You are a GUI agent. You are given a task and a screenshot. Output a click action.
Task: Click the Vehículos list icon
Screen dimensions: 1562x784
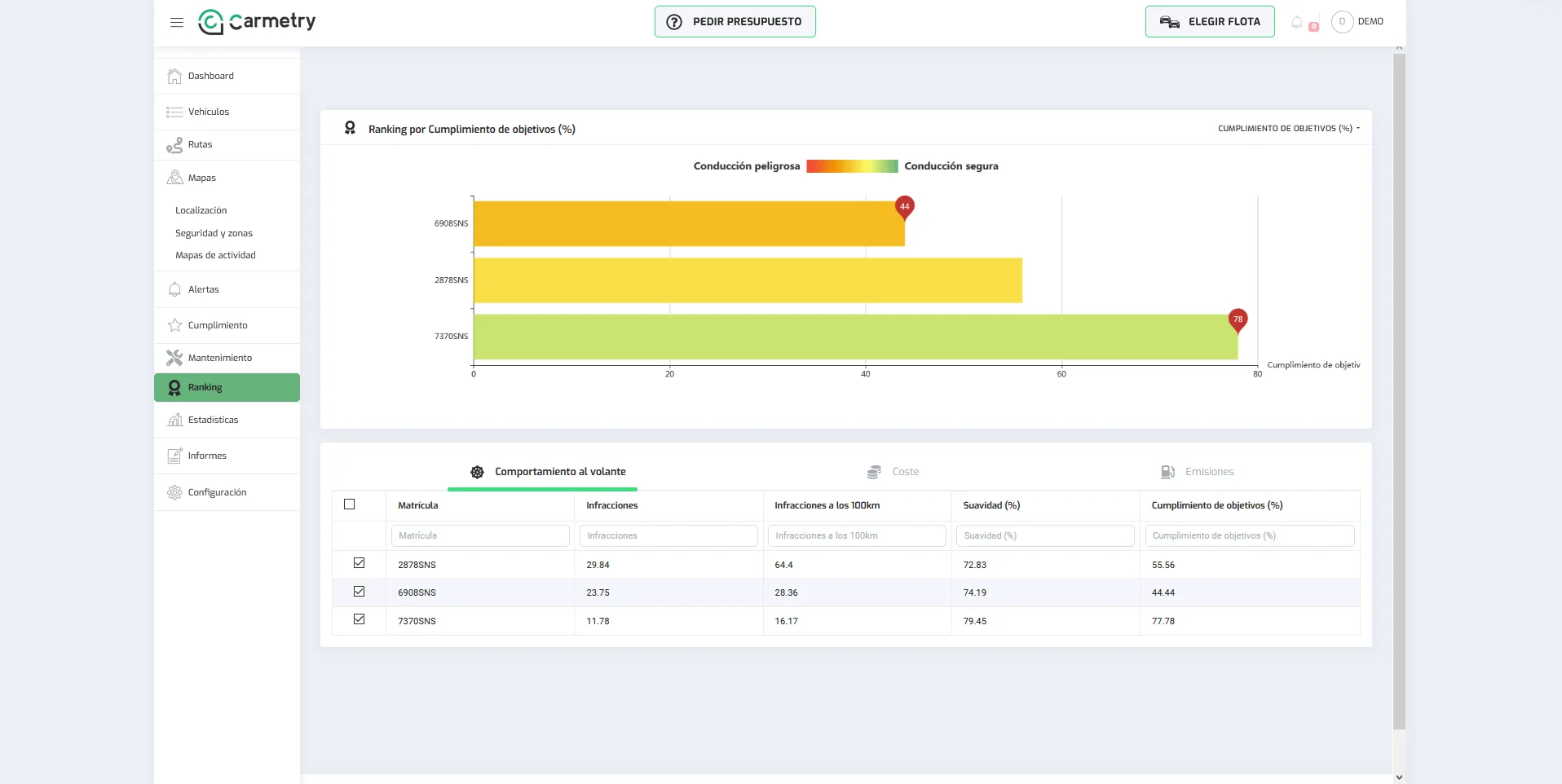(174, 112)
